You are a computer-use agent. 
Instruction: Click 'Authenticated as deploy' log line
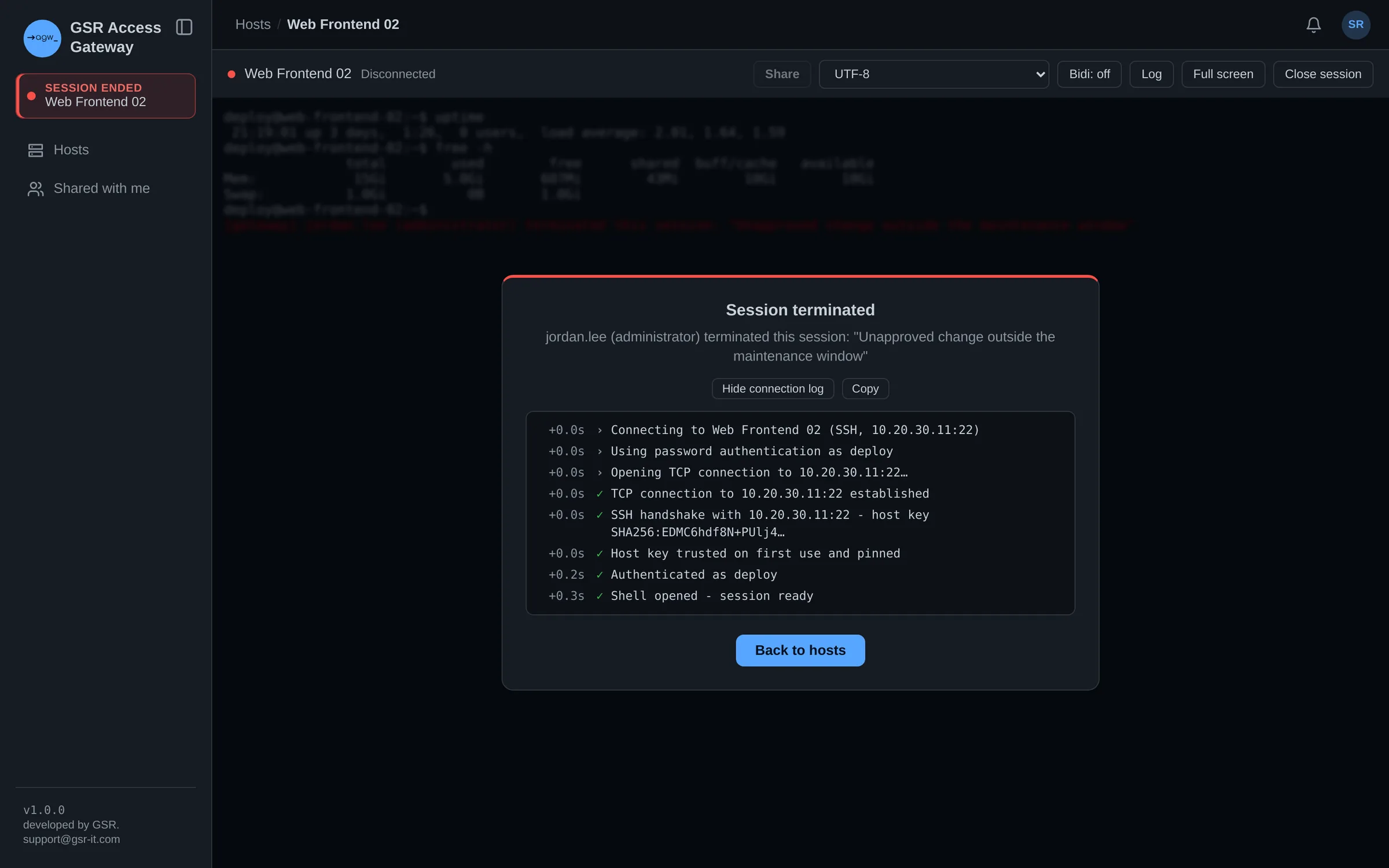point(694,575)
